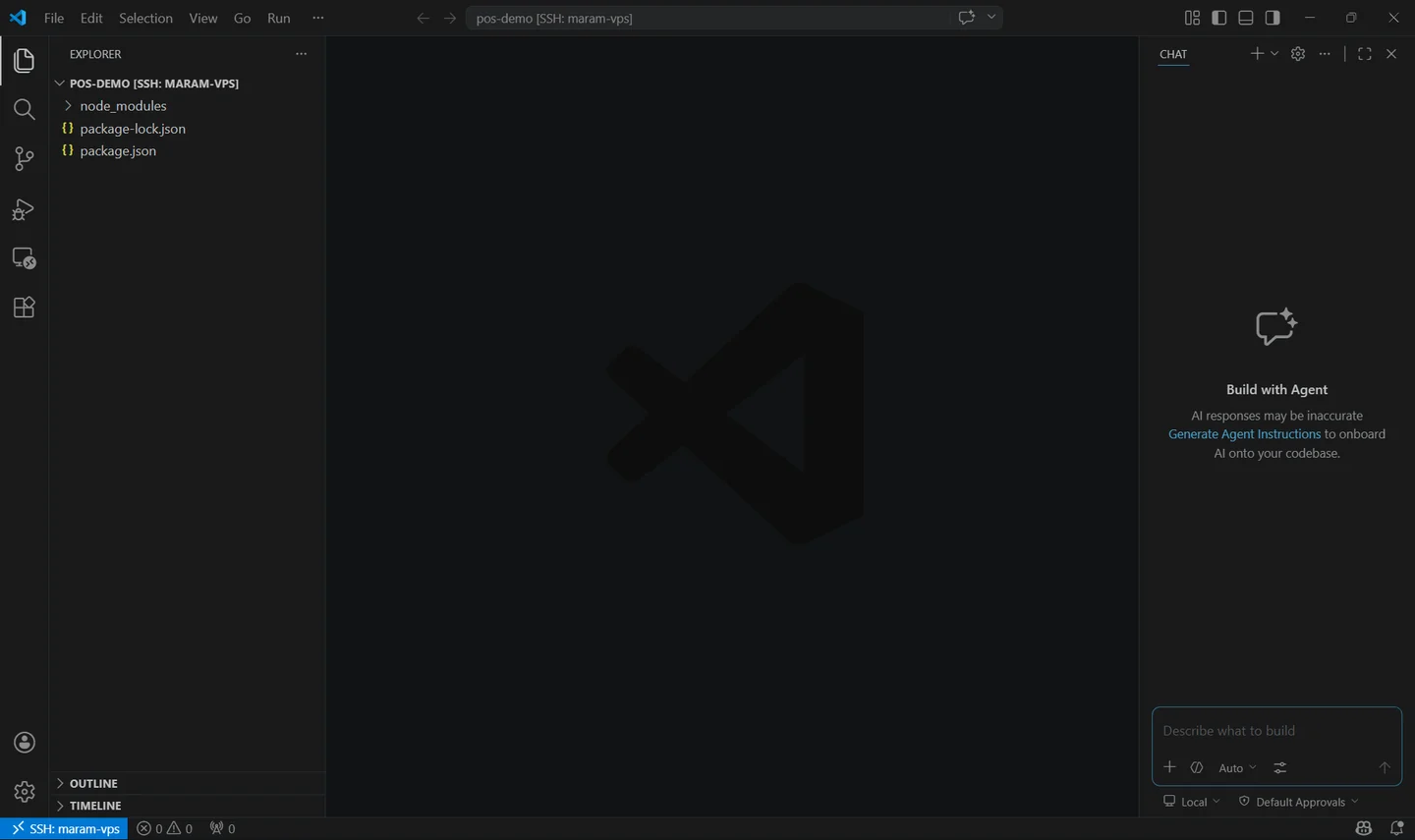Expand the node_modules folder
This screenshot has width=1415, height=840.
click(187, 106)
